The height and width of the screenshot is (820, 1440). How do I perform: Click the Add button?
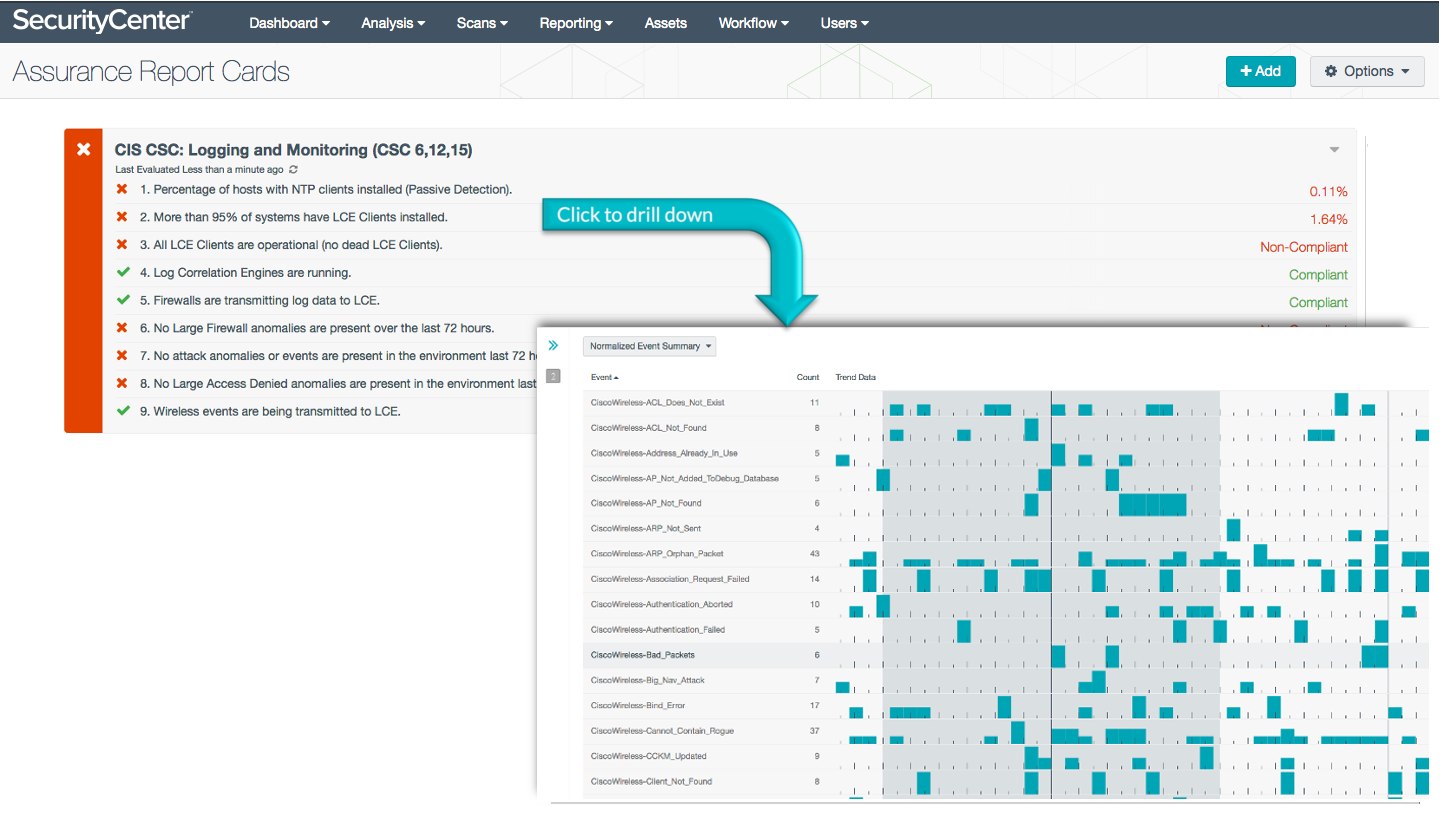tap(1260, 71)
